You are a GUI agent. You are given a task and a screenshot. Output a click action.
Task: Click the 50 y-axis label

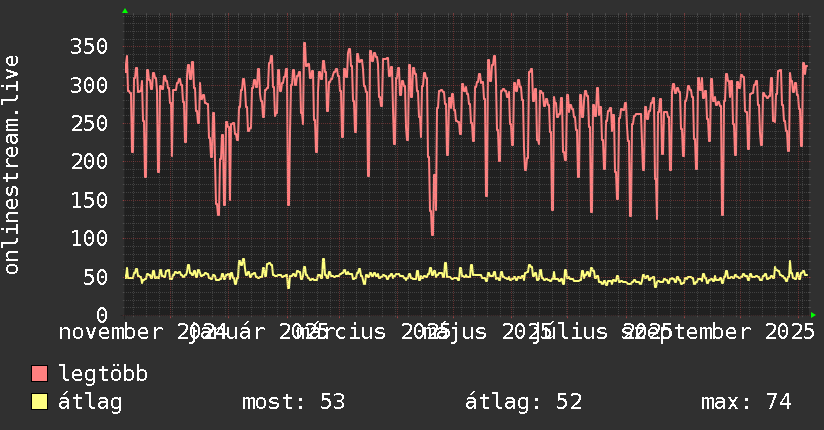pyautogui.click(x=95, y=277)
